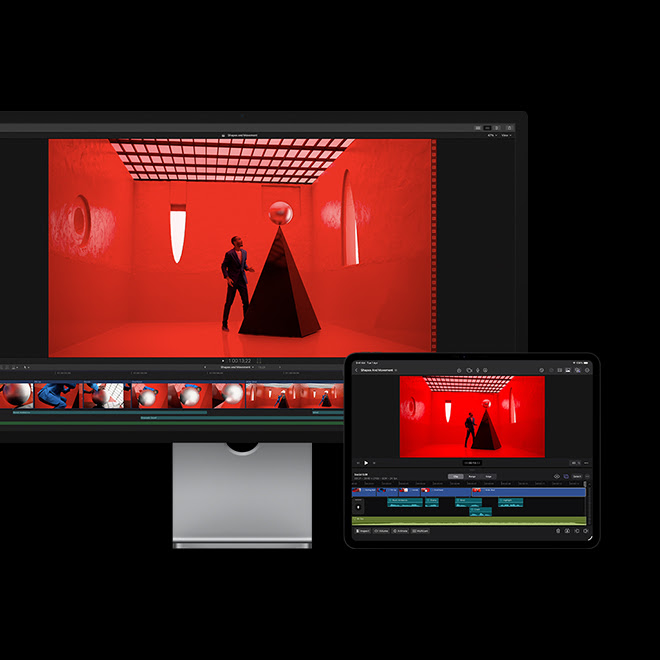Open the Mac timeline project name dropdown
This screenshot has width=660, height=660.
click(x=237, y=367)
